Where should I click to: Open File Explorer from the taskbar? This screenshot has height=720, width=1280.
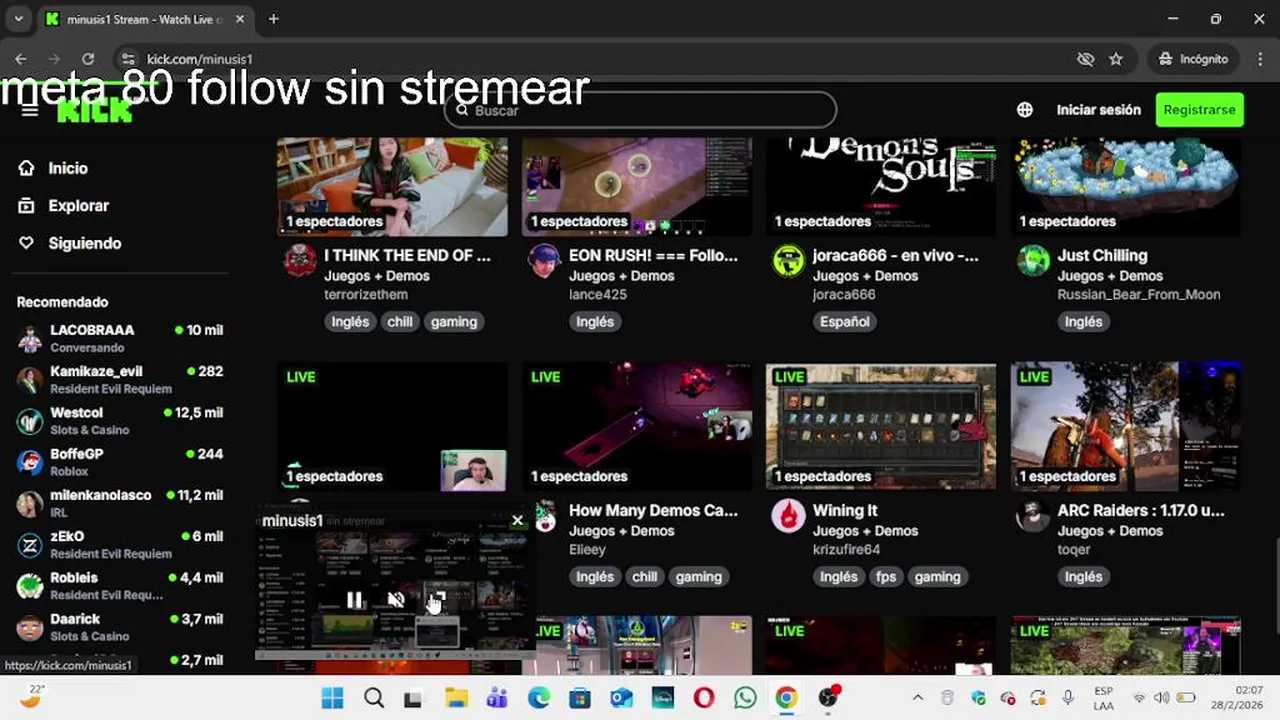(456, 698)
